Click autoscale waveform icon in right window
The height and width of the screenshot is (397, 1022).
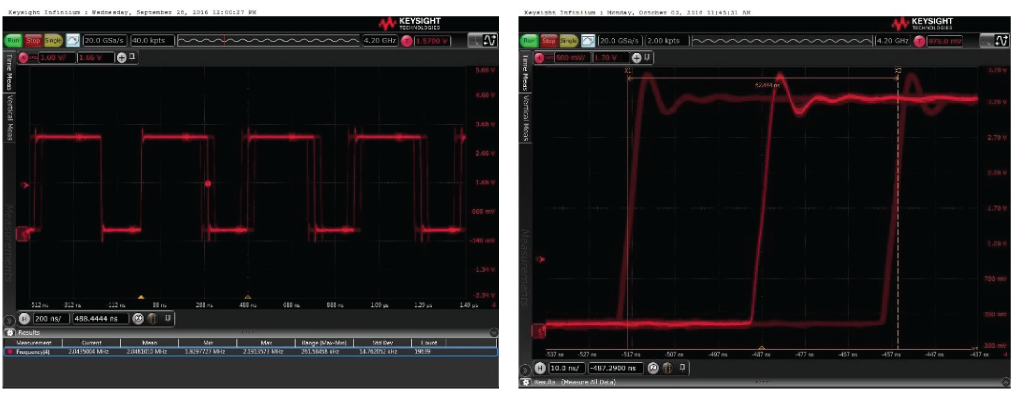click(587, 40)
